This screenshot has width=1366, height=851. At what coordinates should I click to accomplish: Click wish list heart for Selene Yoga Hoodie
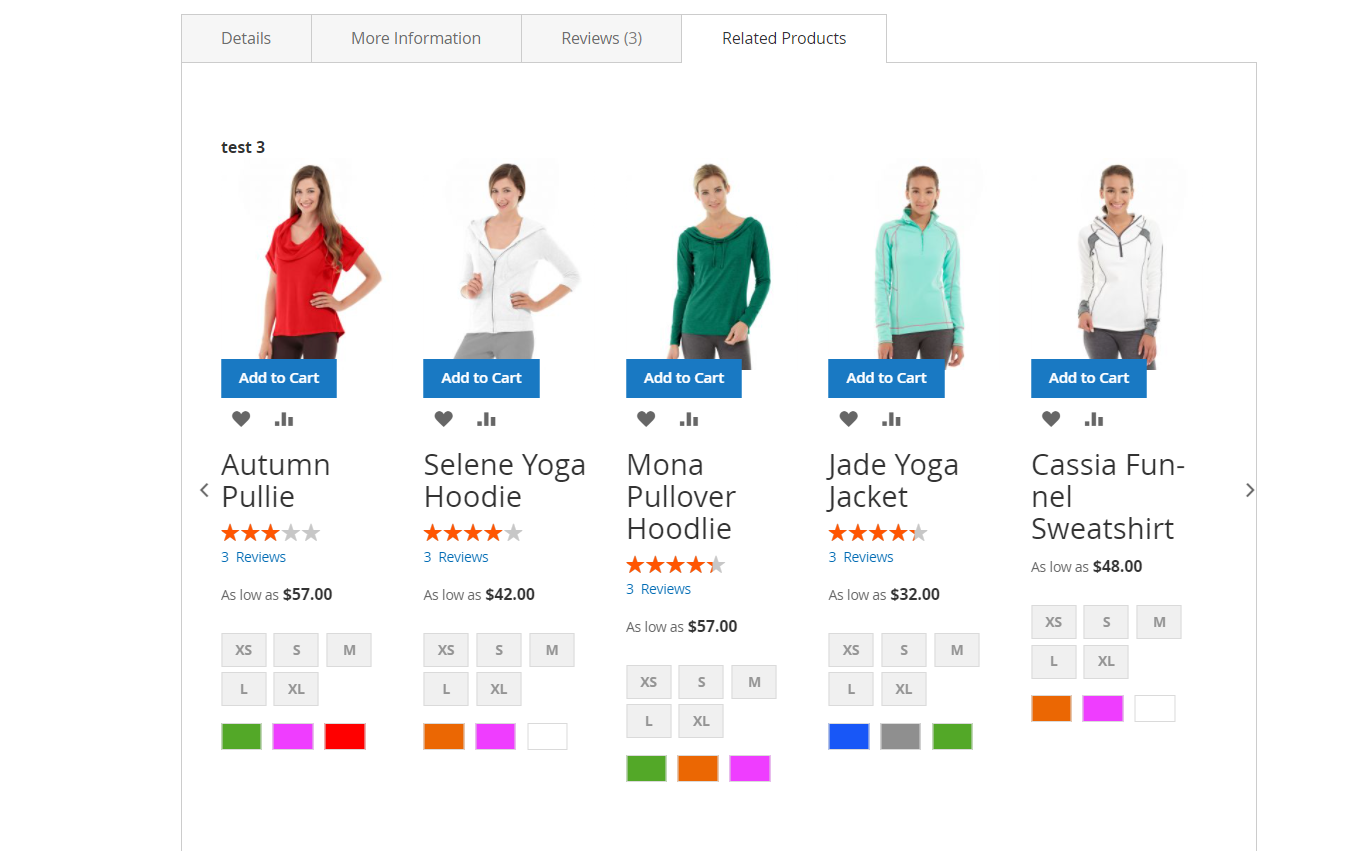443,419
